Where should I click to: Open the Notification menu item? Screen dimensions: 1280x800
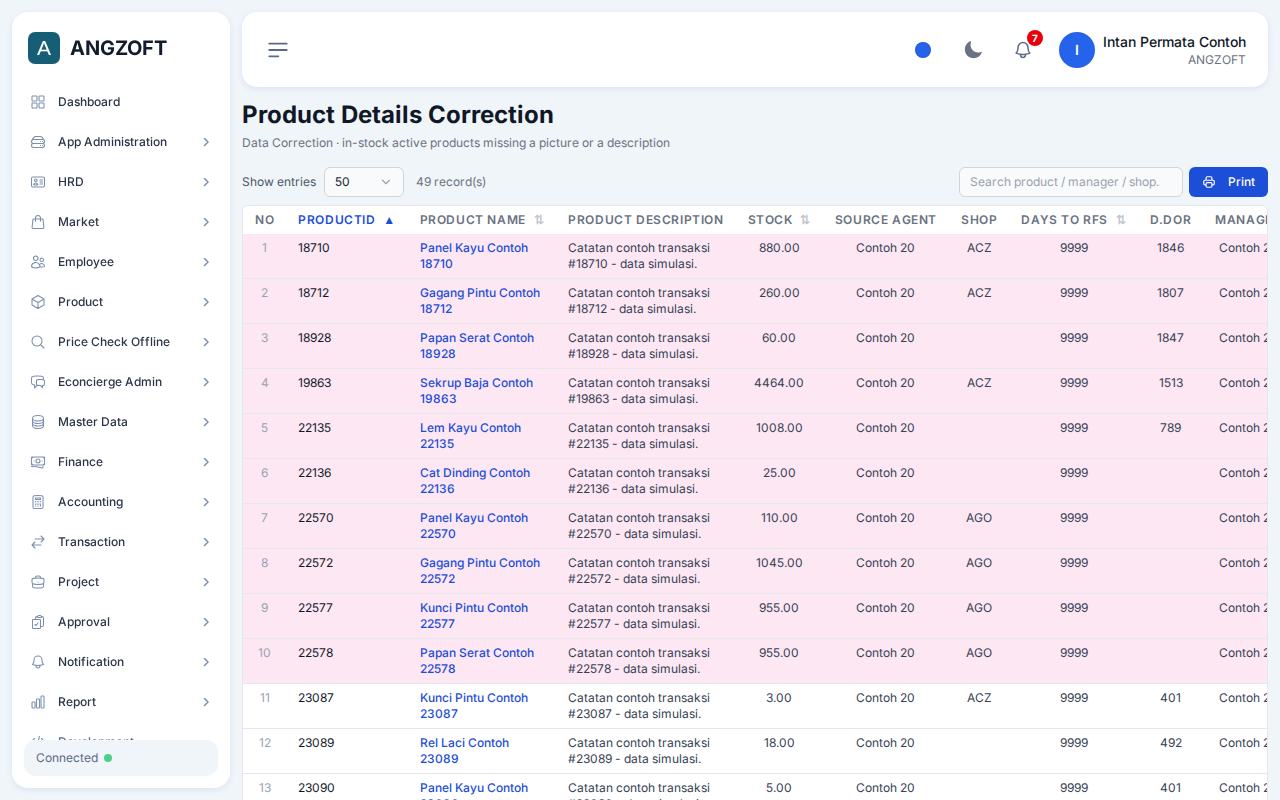121,662
